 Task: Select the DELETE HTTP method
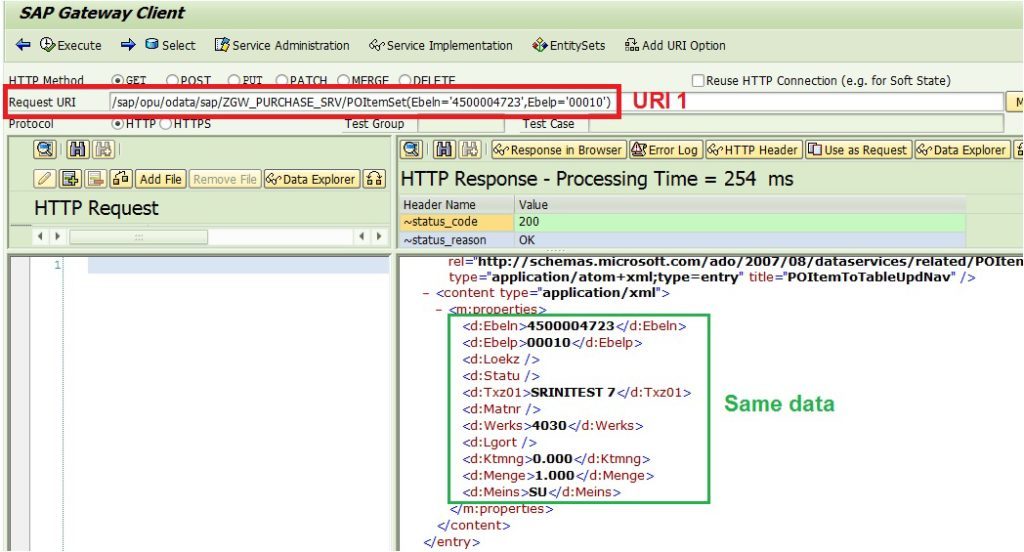[x=404, y=80]
